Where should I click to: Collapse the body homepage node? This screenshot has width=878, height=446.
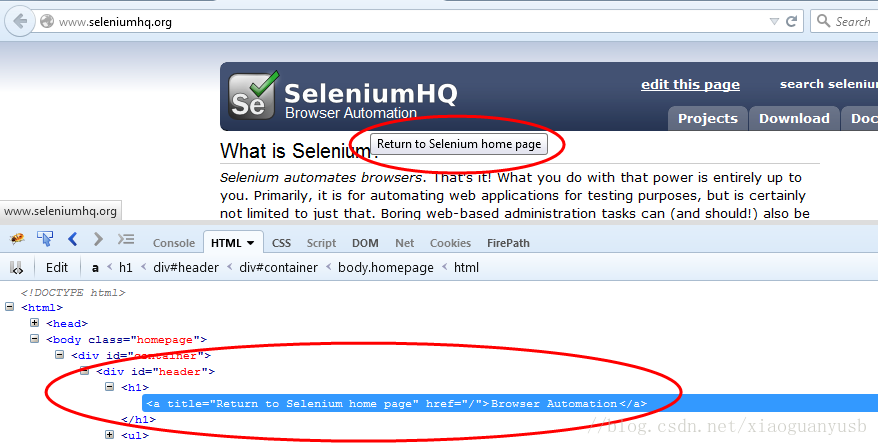pyautogui.click(x=34, y=339)
